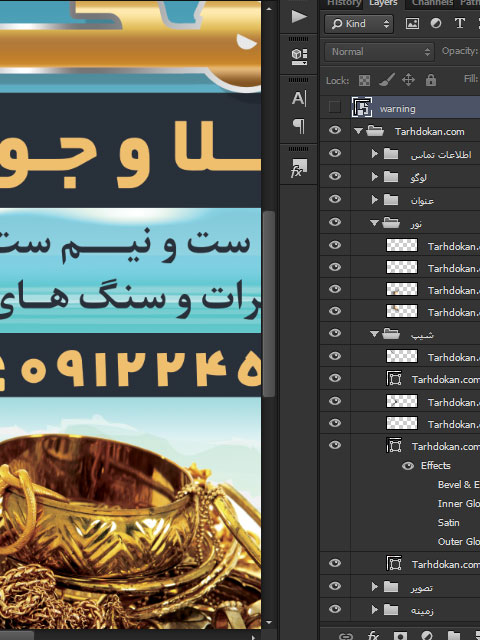
Task: Hide the نور group
Action: tap(335, 222)
